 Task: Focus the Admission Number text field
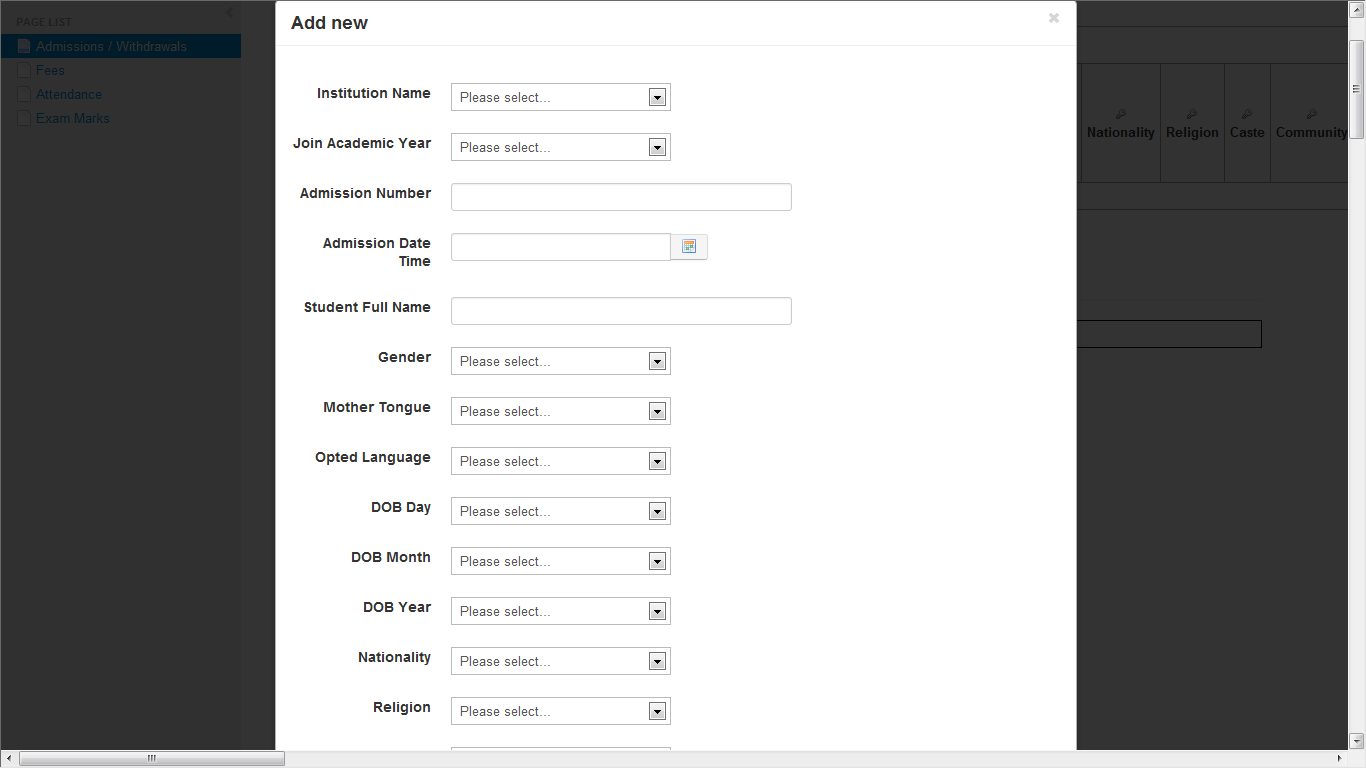pyautogui.click(x=621, y=197)
